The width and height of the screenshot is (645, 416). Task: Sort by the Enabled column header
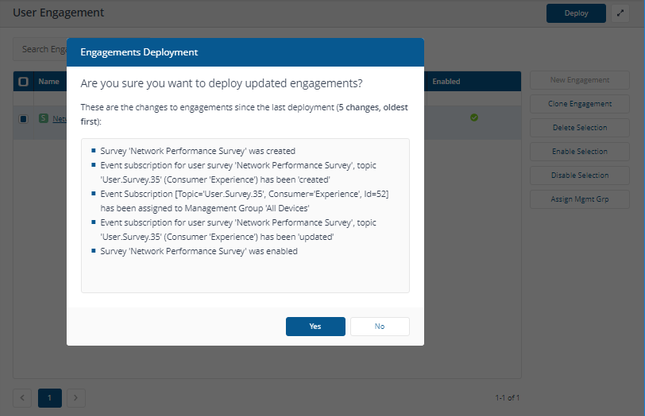point(446,81)
